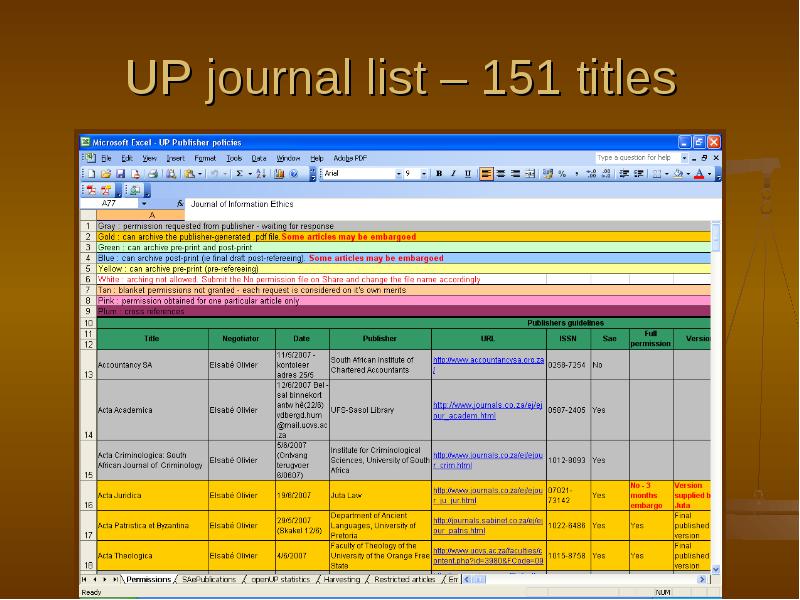Screen dimensions: 800x600
Task: Click the Open file folder icon
Action: [106, 174]
